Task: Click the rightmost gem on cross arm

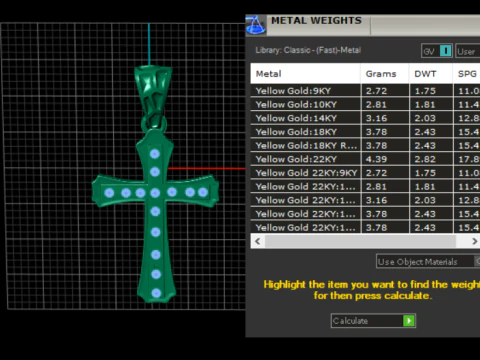Action: [203, 192]
